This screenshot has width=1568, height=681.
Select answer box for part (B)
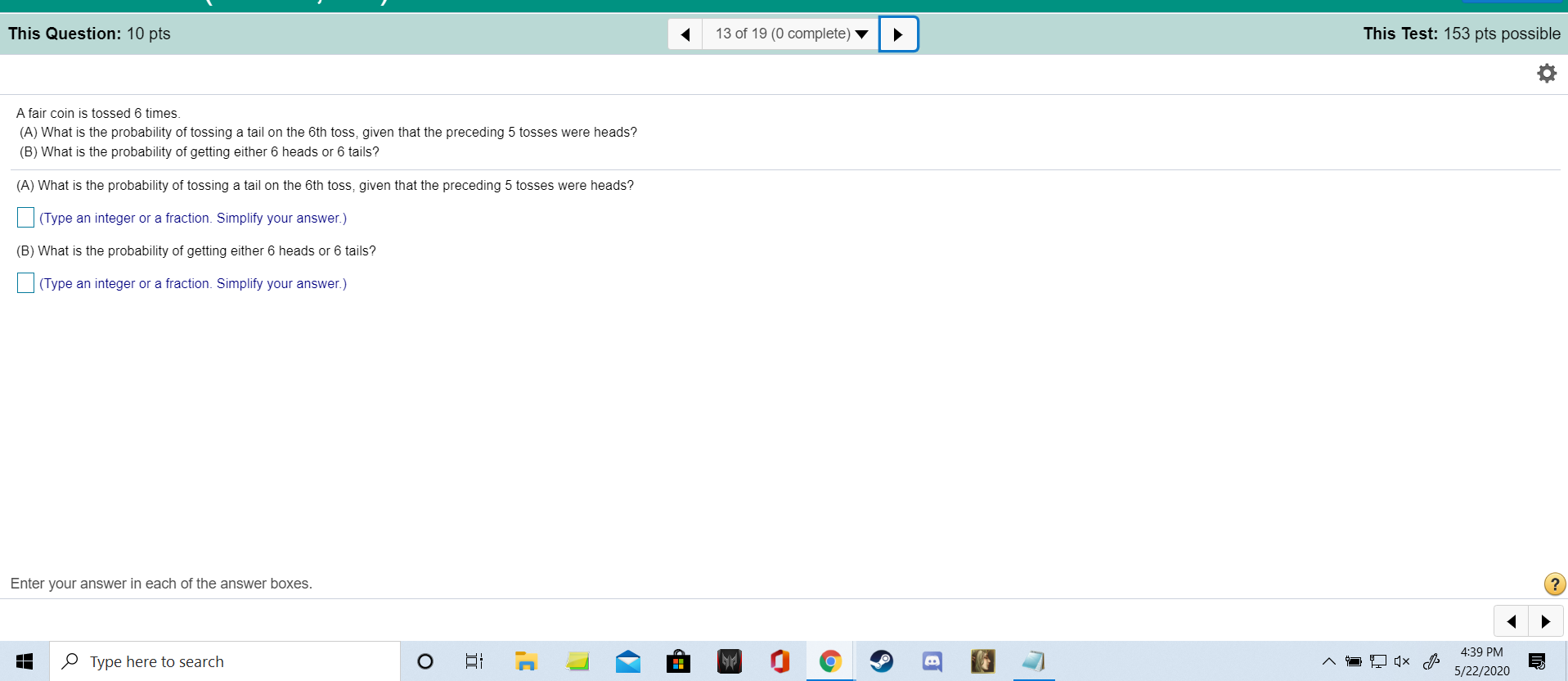[x=25, y=283]
